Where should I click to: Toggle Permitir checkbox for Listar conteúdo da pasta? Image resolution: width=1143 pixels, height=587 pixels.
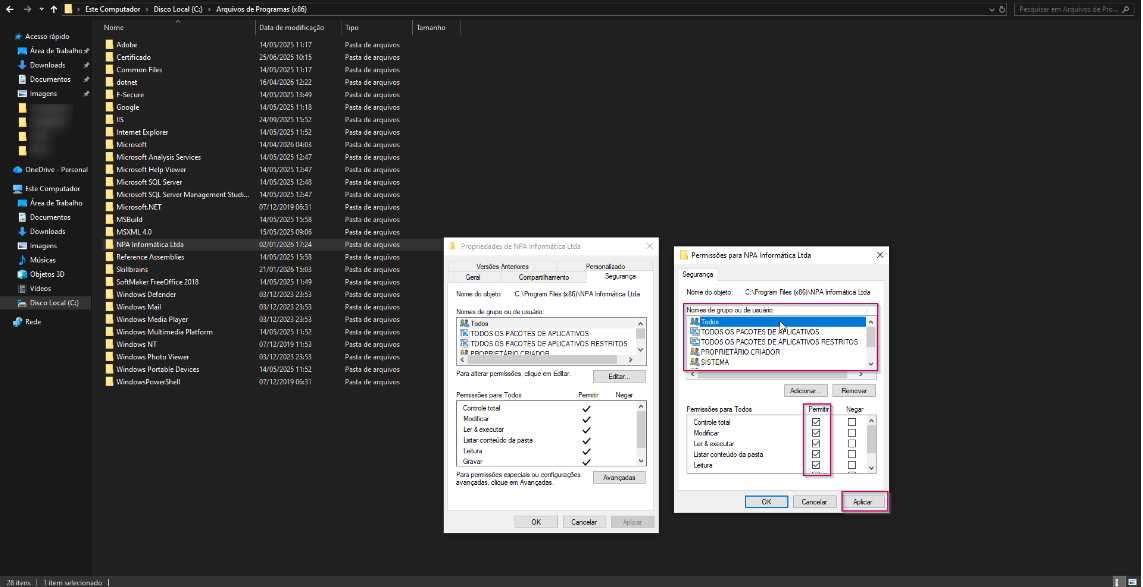click(816, 454)
